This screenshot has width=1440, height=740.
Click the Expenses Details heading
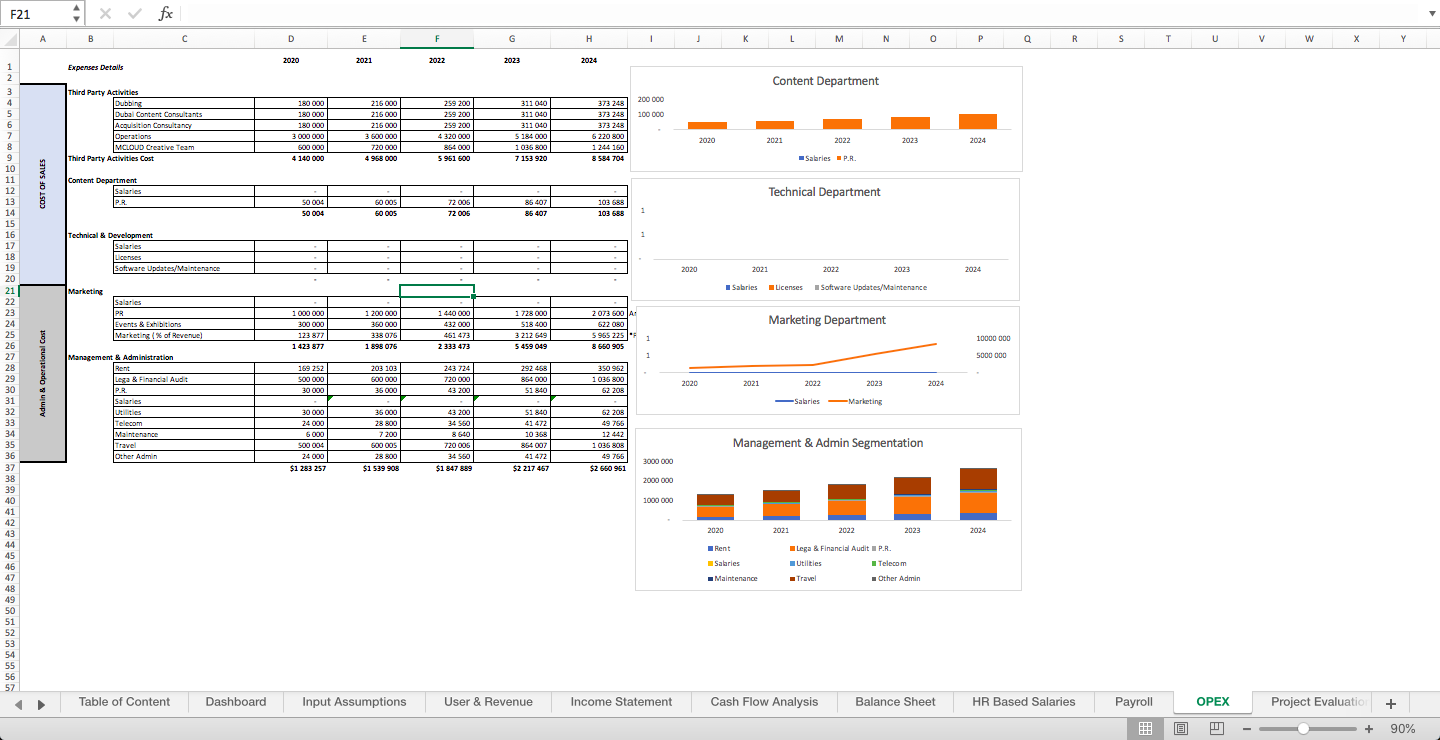tap(95, 67)
